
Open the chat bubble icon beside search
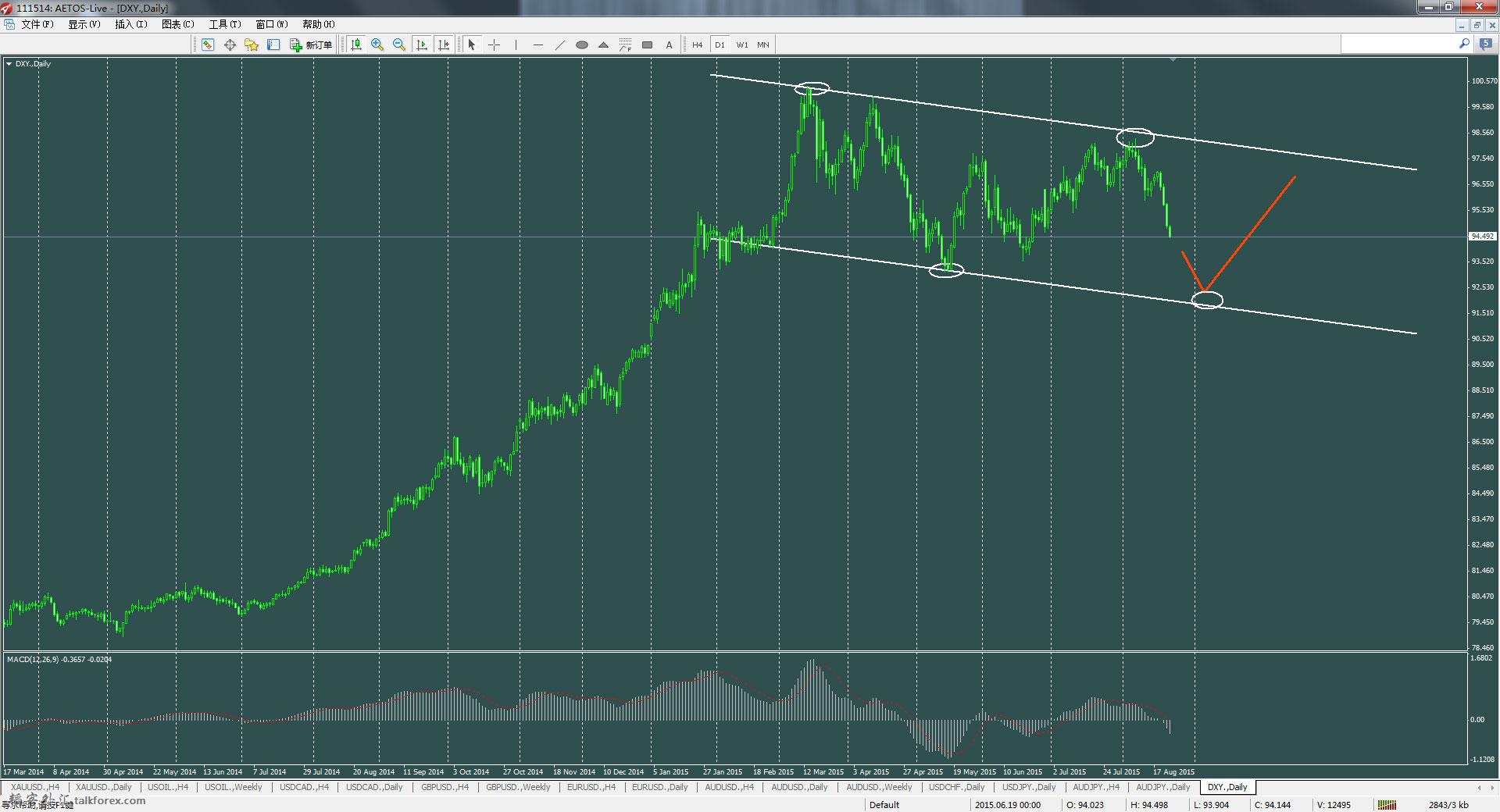pyautogui.click(x=1485, y=45)
